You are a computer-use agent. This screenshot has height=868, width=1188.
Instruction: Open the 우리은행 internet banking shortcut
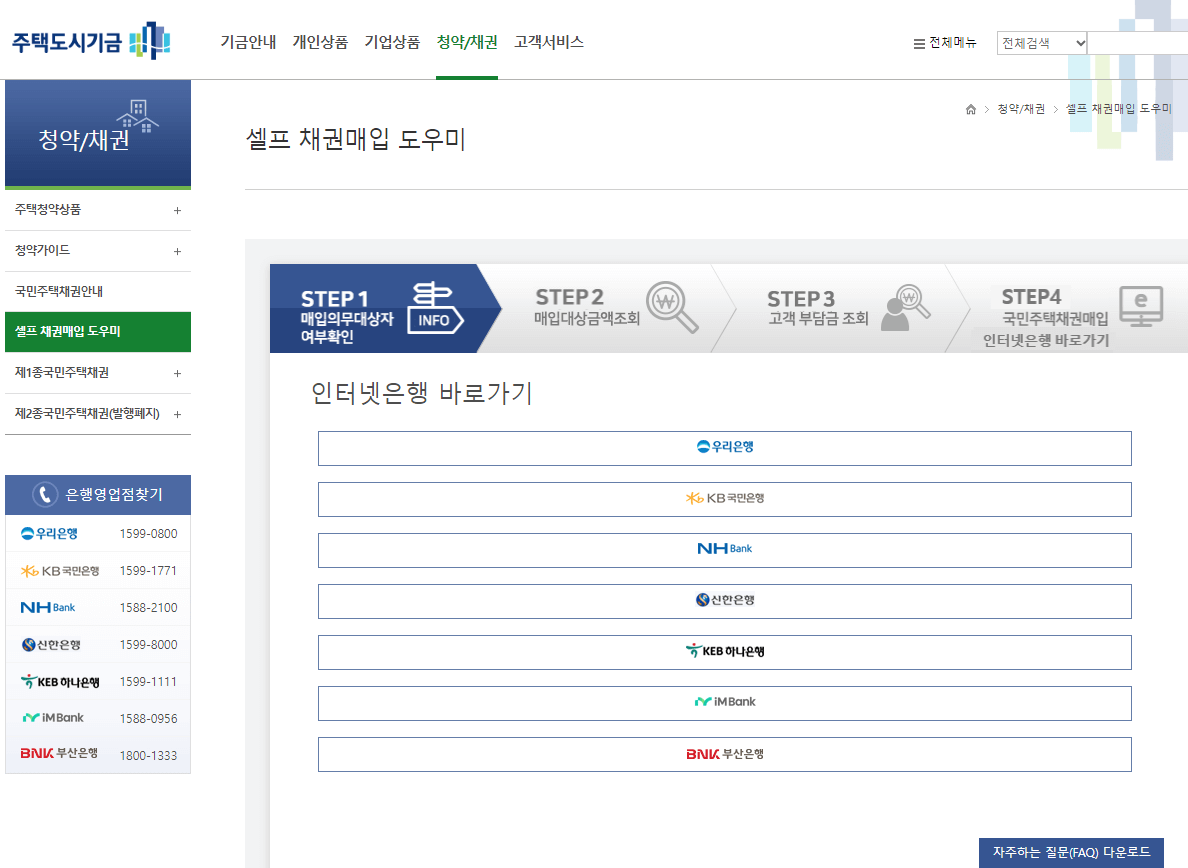pos(723,448)
